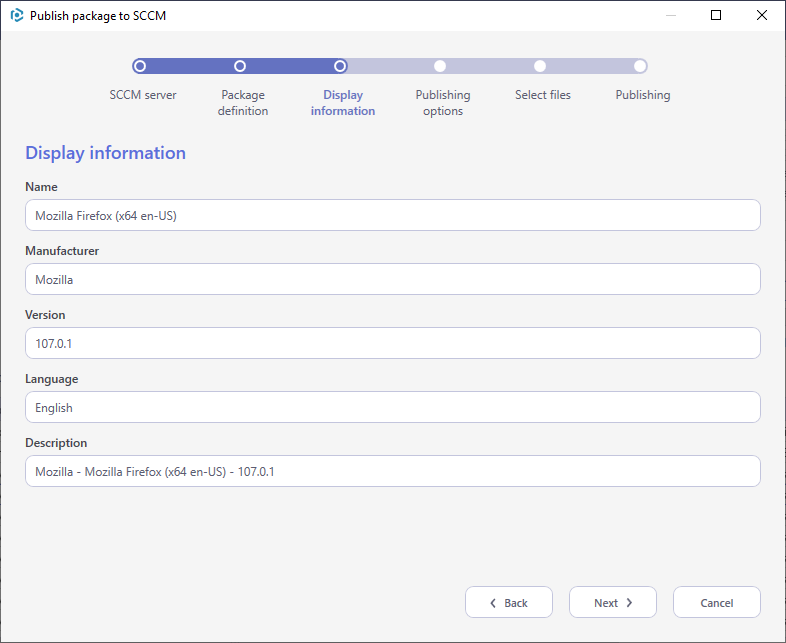Image resolution: width=786 pixels, height=643 pixels.
Task: Jump to the Publishing options step circle
Action: coord(440,66)
